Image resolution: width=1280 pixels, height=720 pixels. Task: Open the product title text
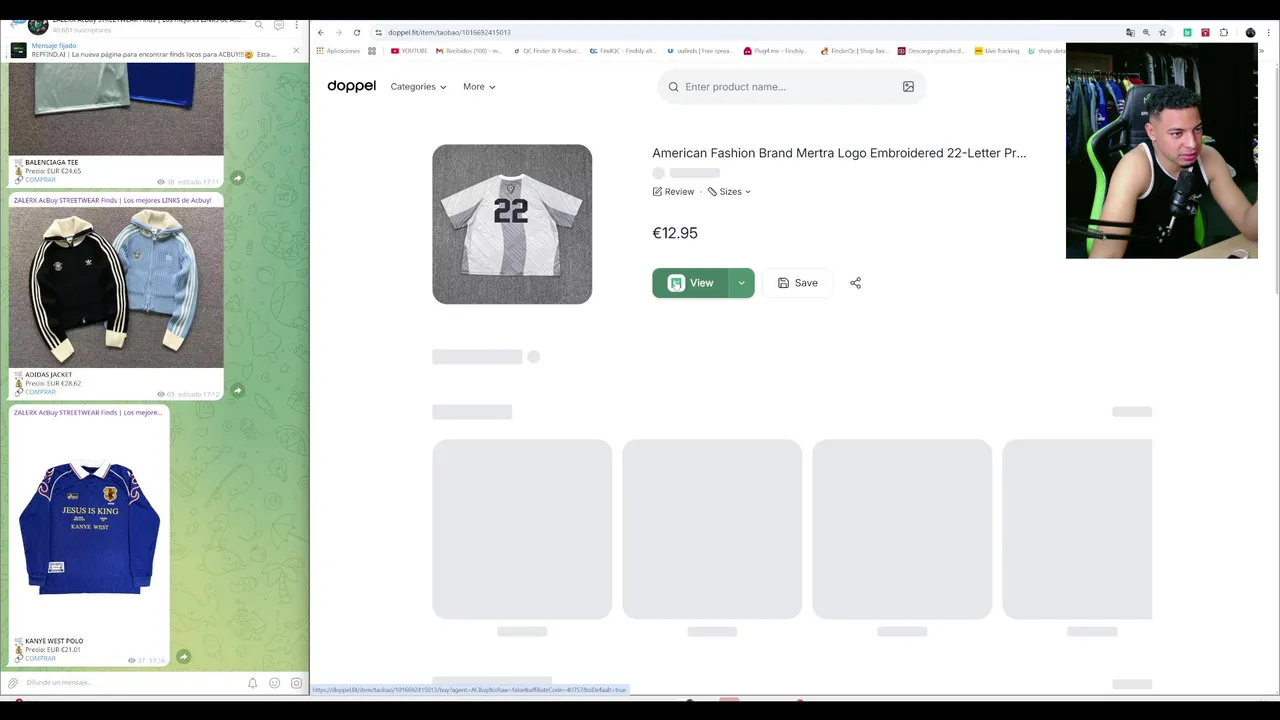coord(839,153)
